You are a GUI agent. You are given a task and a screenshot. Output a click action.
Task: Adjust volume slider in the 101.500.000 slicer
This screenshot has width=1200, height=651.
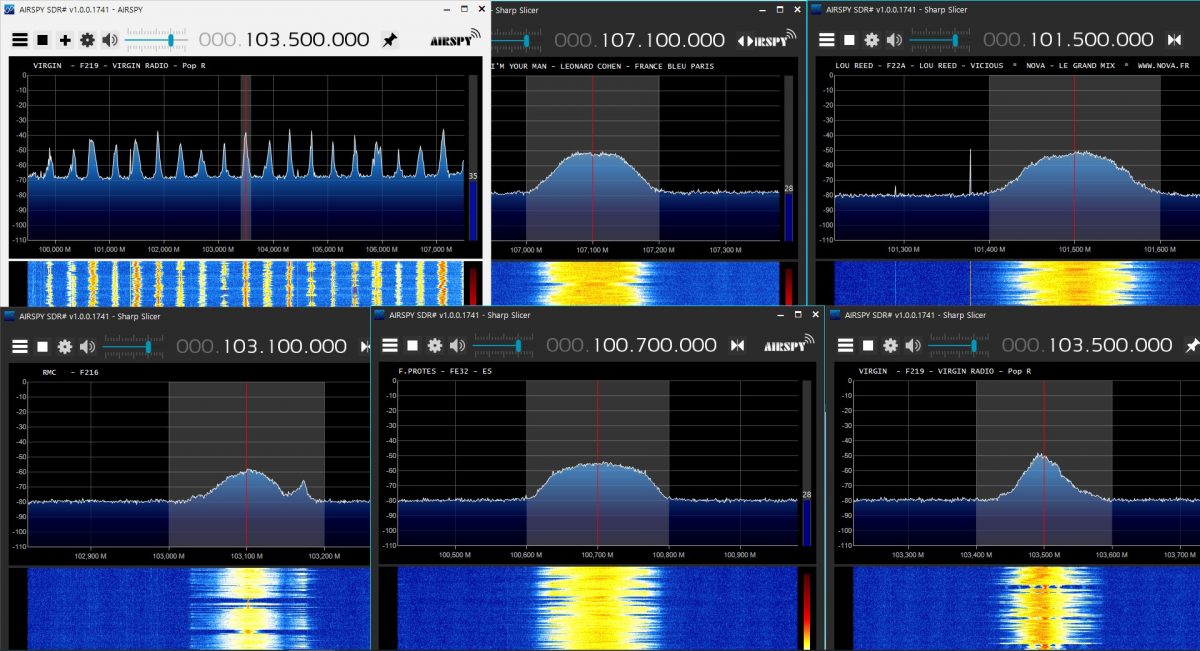[x=940, y=40]
